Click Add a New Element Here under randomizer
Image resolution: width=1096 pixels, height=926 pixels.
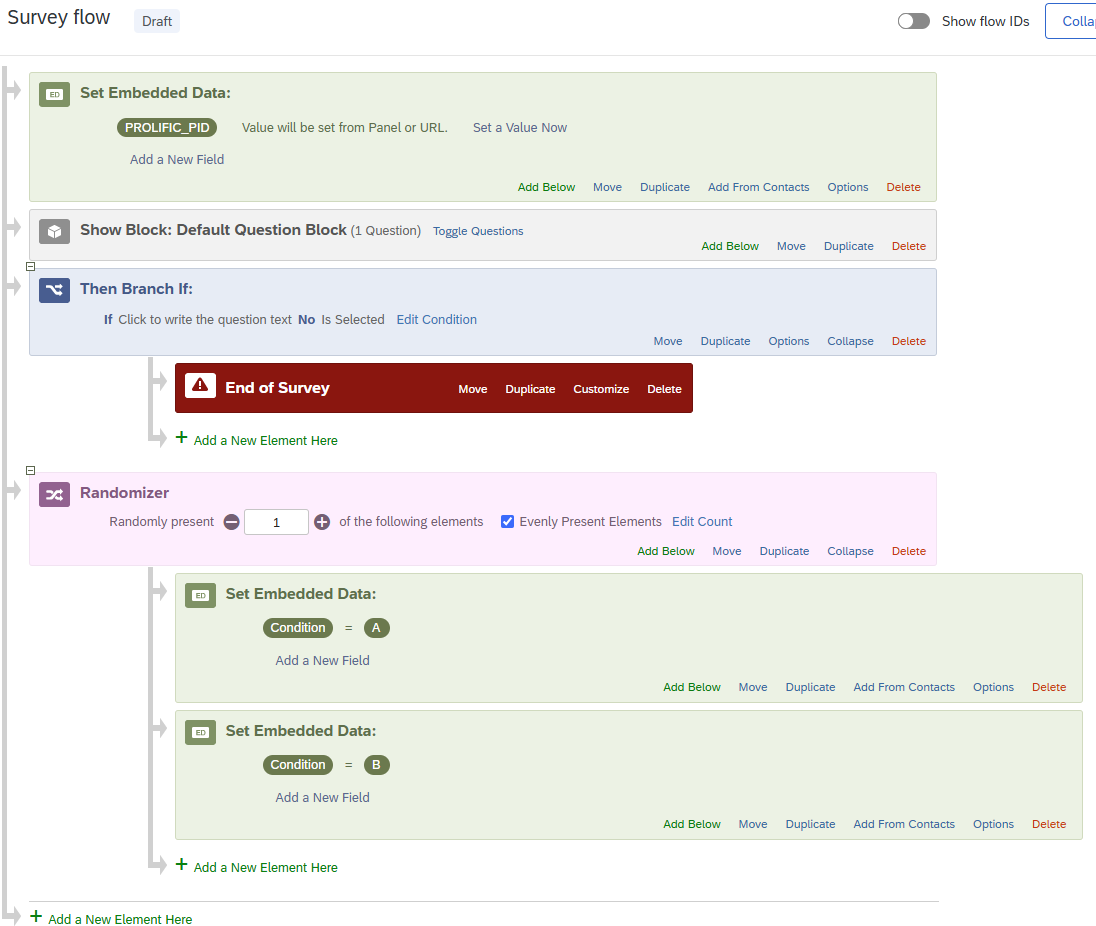266,867
